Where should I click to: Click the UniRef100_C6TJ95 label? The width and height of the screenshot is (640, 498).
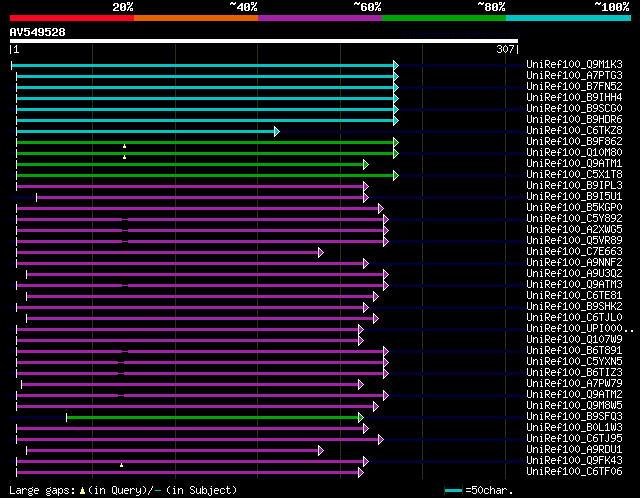[x=574, y=439]
